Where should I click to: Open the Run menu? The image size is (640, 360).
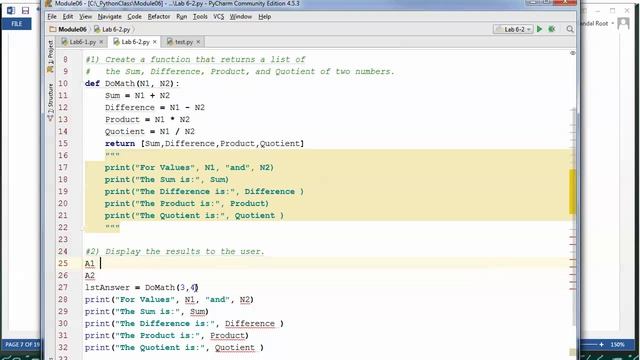182,17
